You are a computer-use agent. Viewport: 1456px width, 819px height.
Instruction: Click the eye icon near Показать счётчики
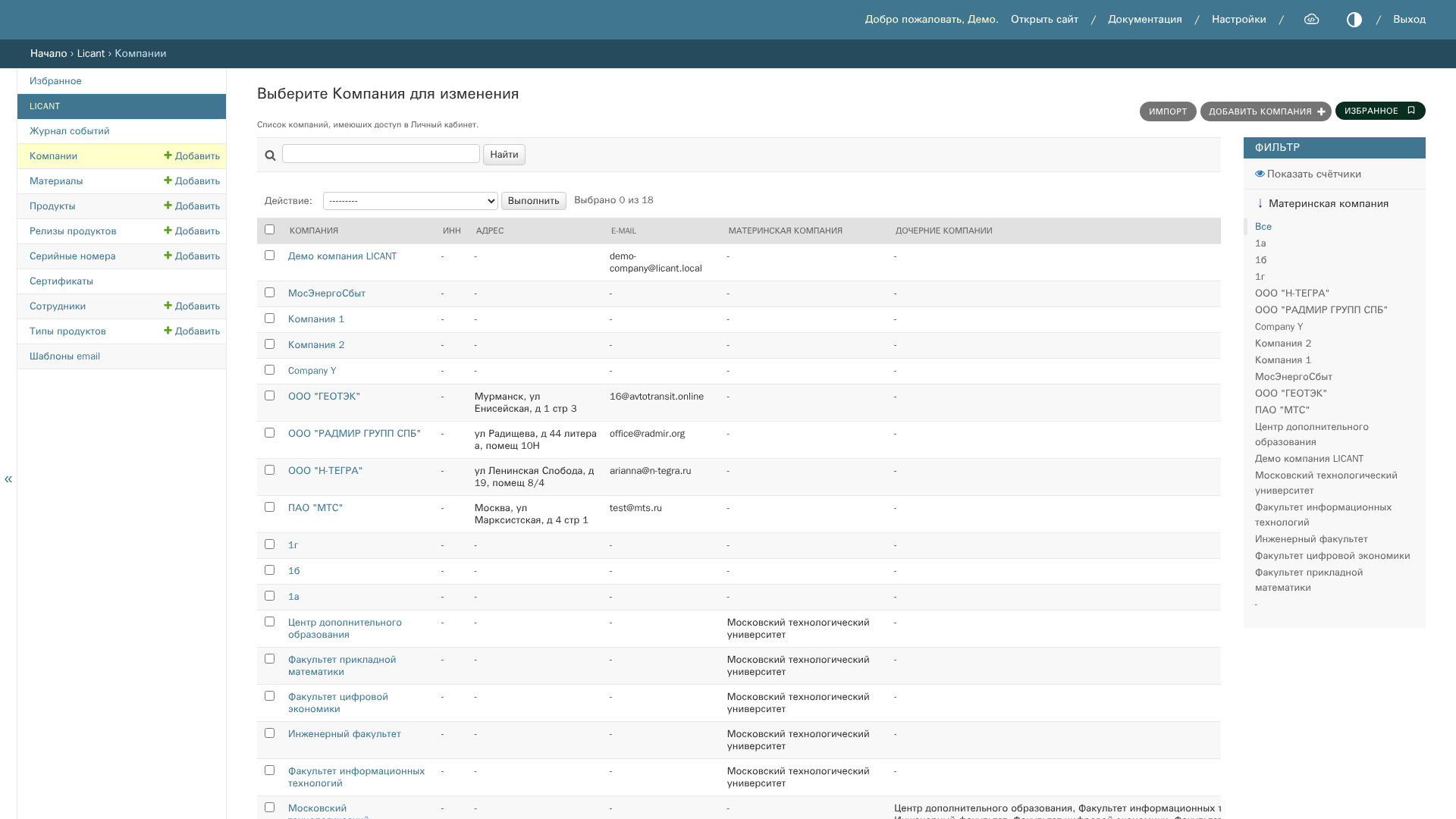point(1260,174)
